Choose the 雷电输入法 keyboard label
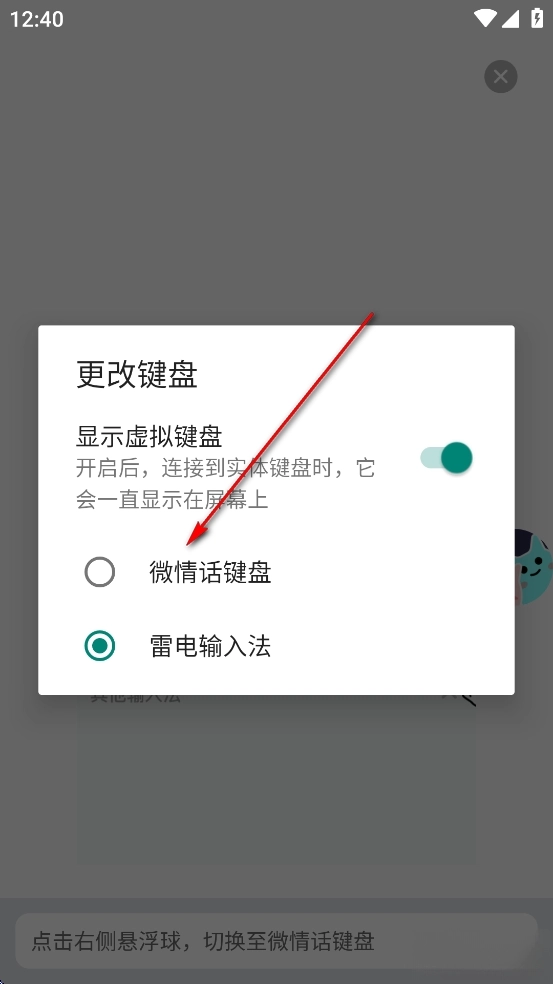Viewport: 553px width, 984px height. click(x=210, y=646)
